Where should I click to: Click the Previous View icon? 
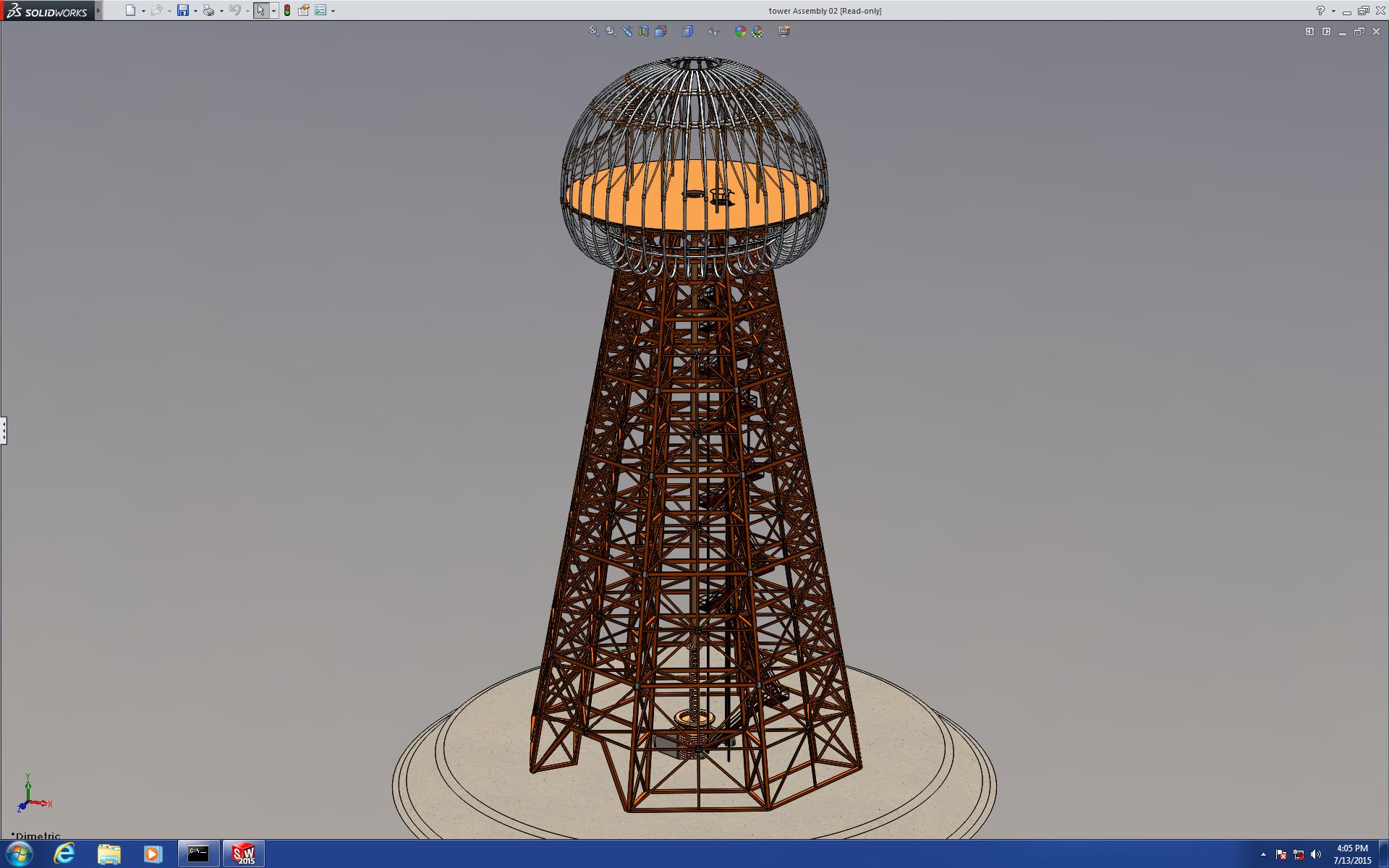coord(627,31)
